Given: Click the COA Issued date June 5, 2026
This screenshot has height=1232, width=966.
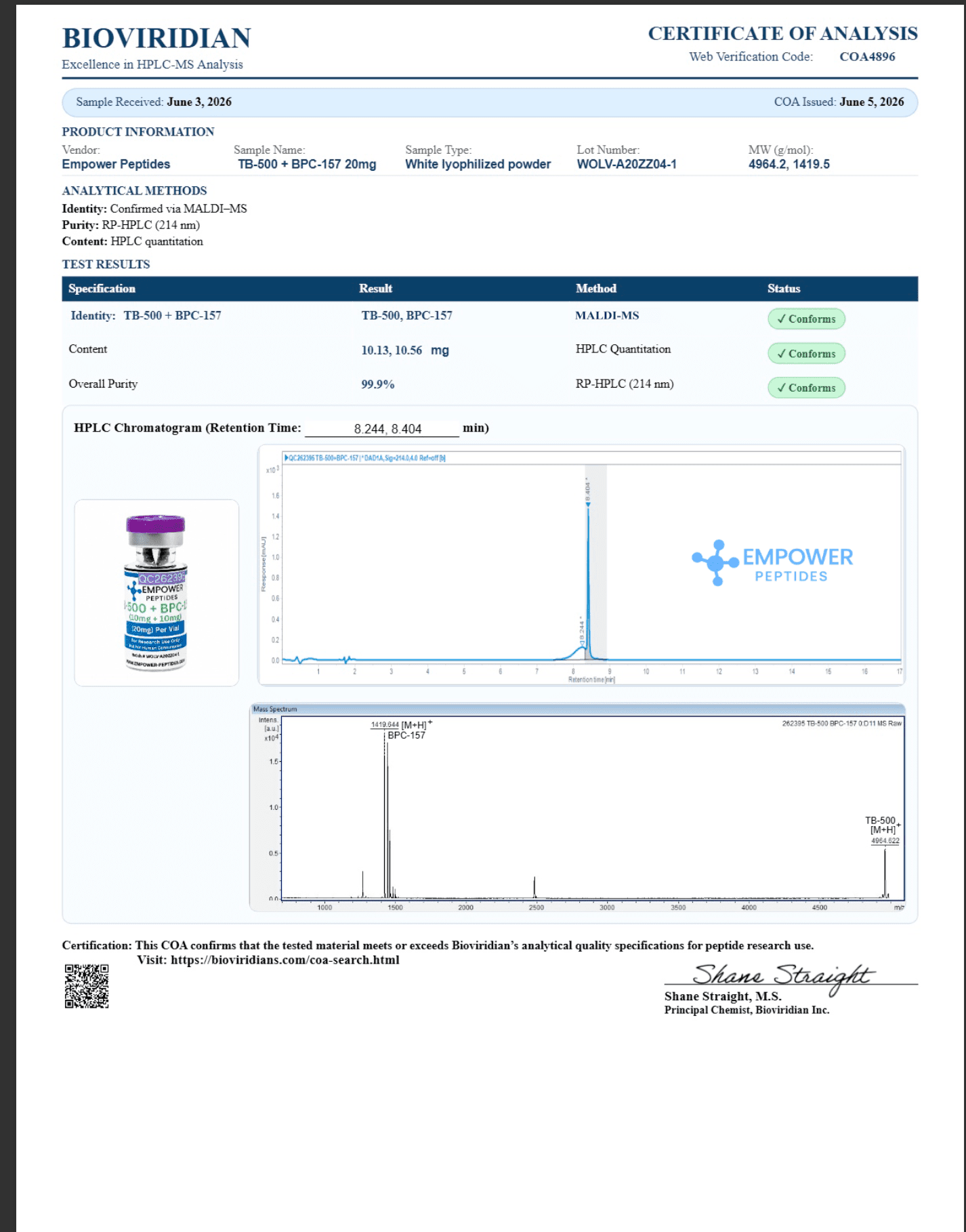Looking at the screenshot, I should coord(872,102).
